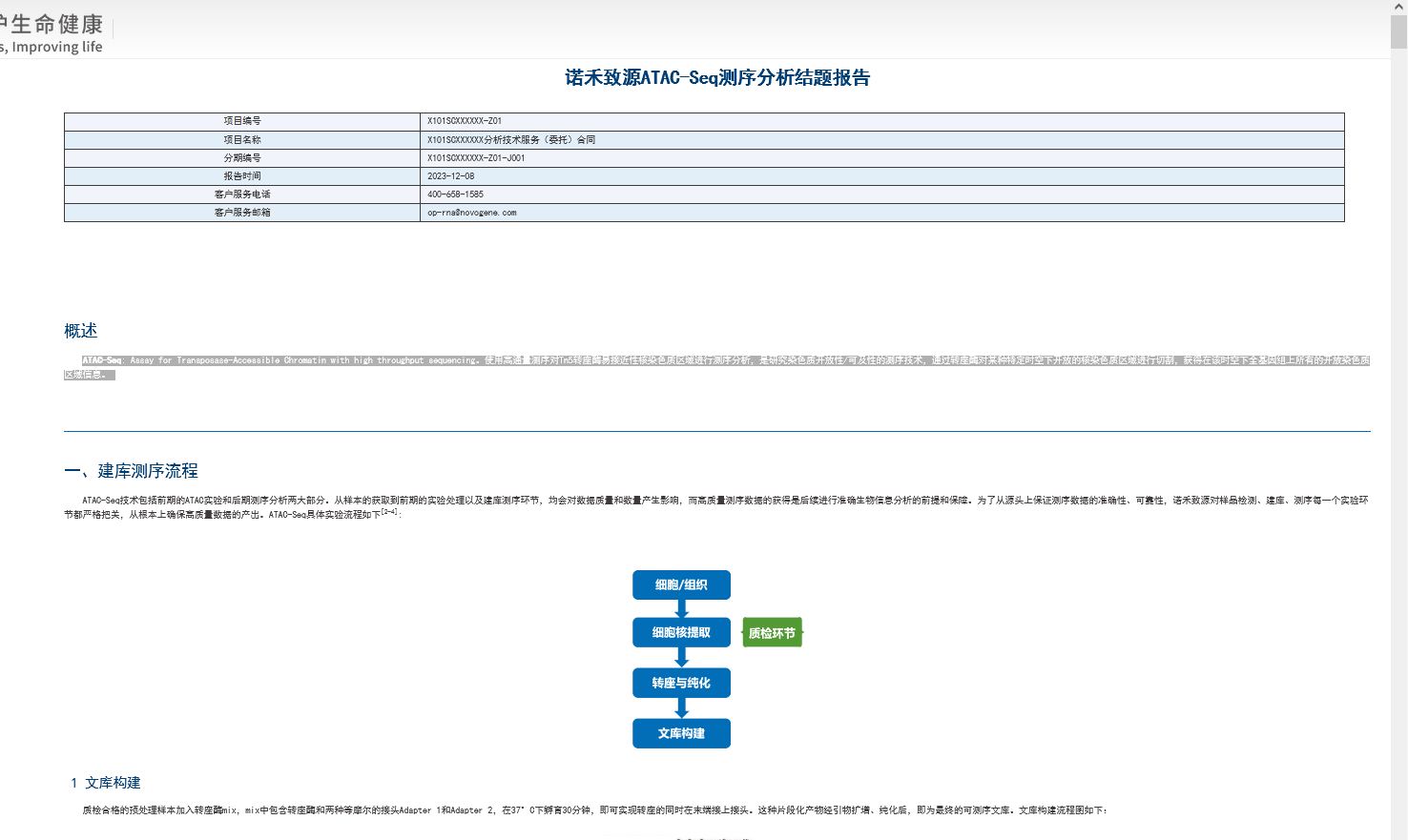Image resolution: width=1408 pixels, height=840 pixels.
Task: Click the reference citation superscript [2-4]
Action: click(x=390, y=512)
